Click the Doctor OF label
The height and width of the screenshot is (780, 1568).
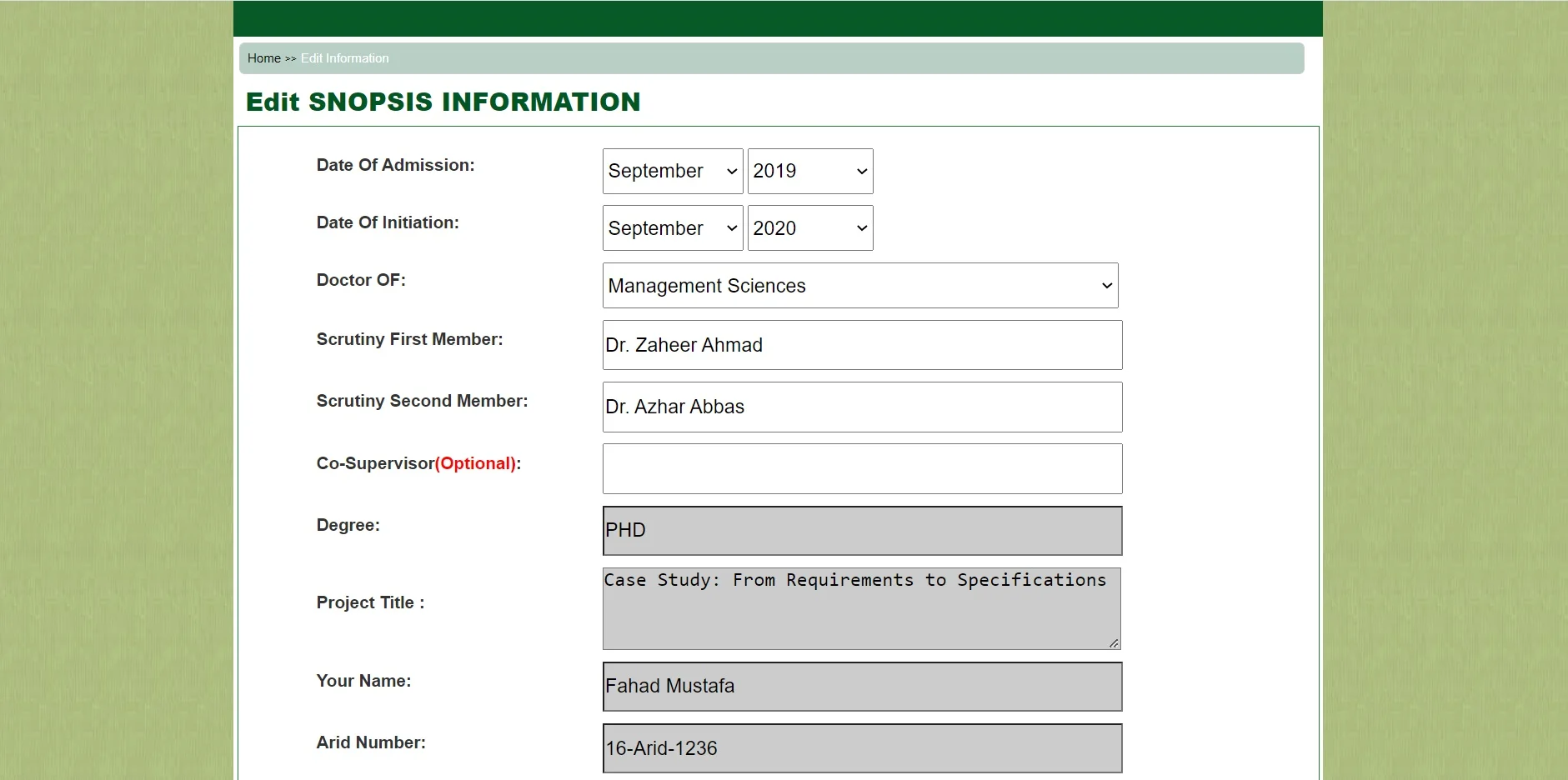(x=360, y=280)
